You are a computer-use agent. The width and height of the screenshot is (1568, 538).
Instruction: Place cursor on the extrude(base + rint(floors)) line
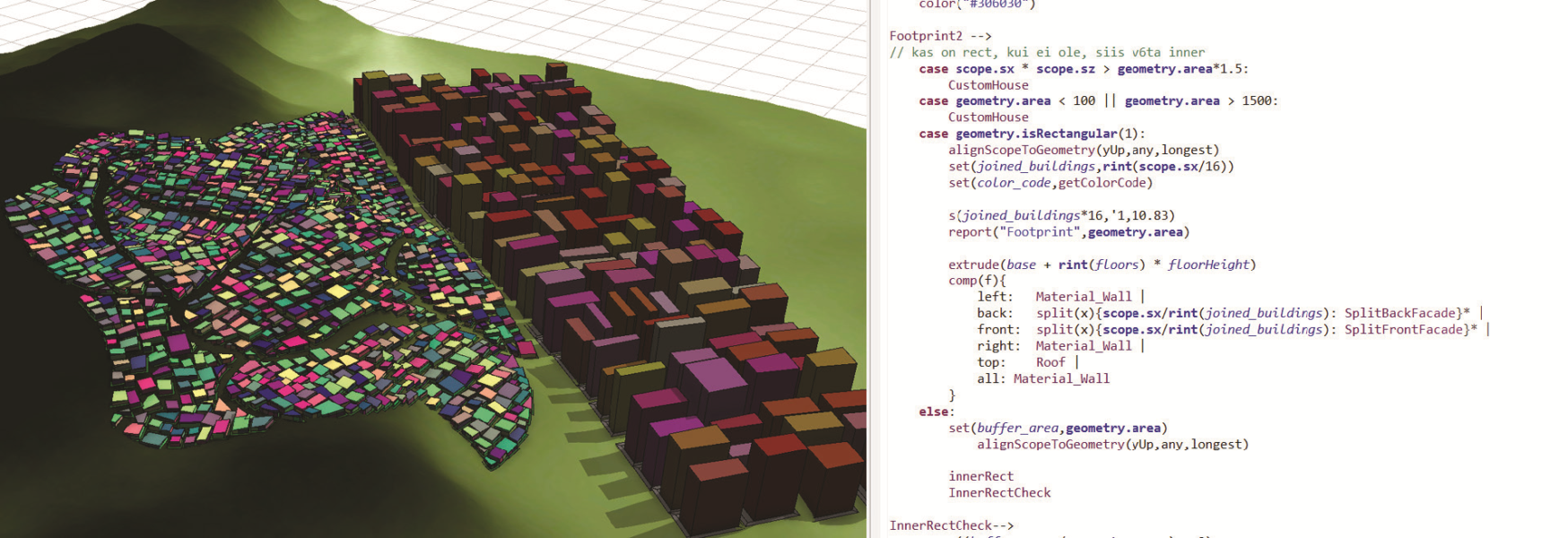(1102, 265)
